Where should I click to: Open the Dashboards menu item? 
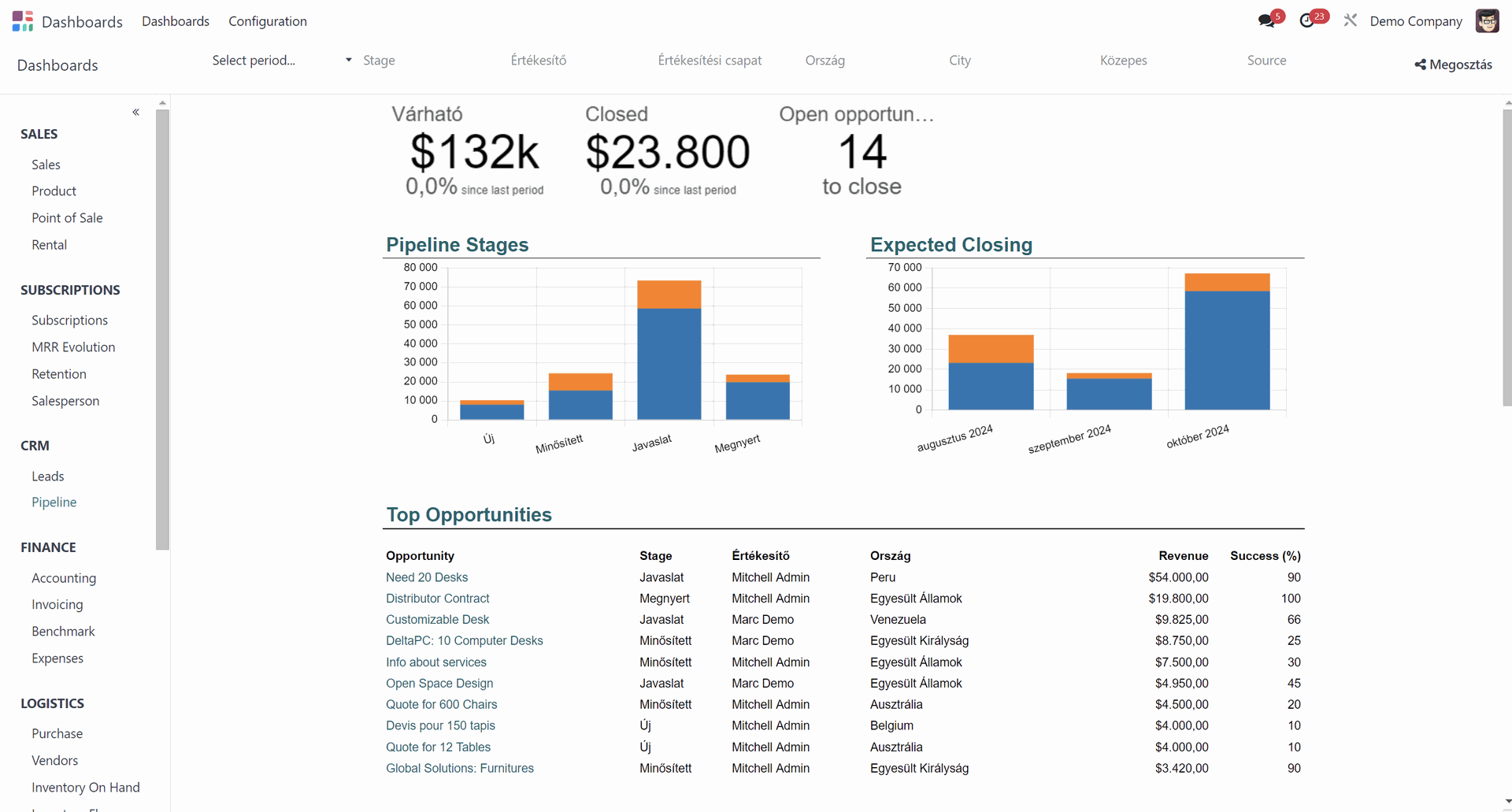click(176, 21)
